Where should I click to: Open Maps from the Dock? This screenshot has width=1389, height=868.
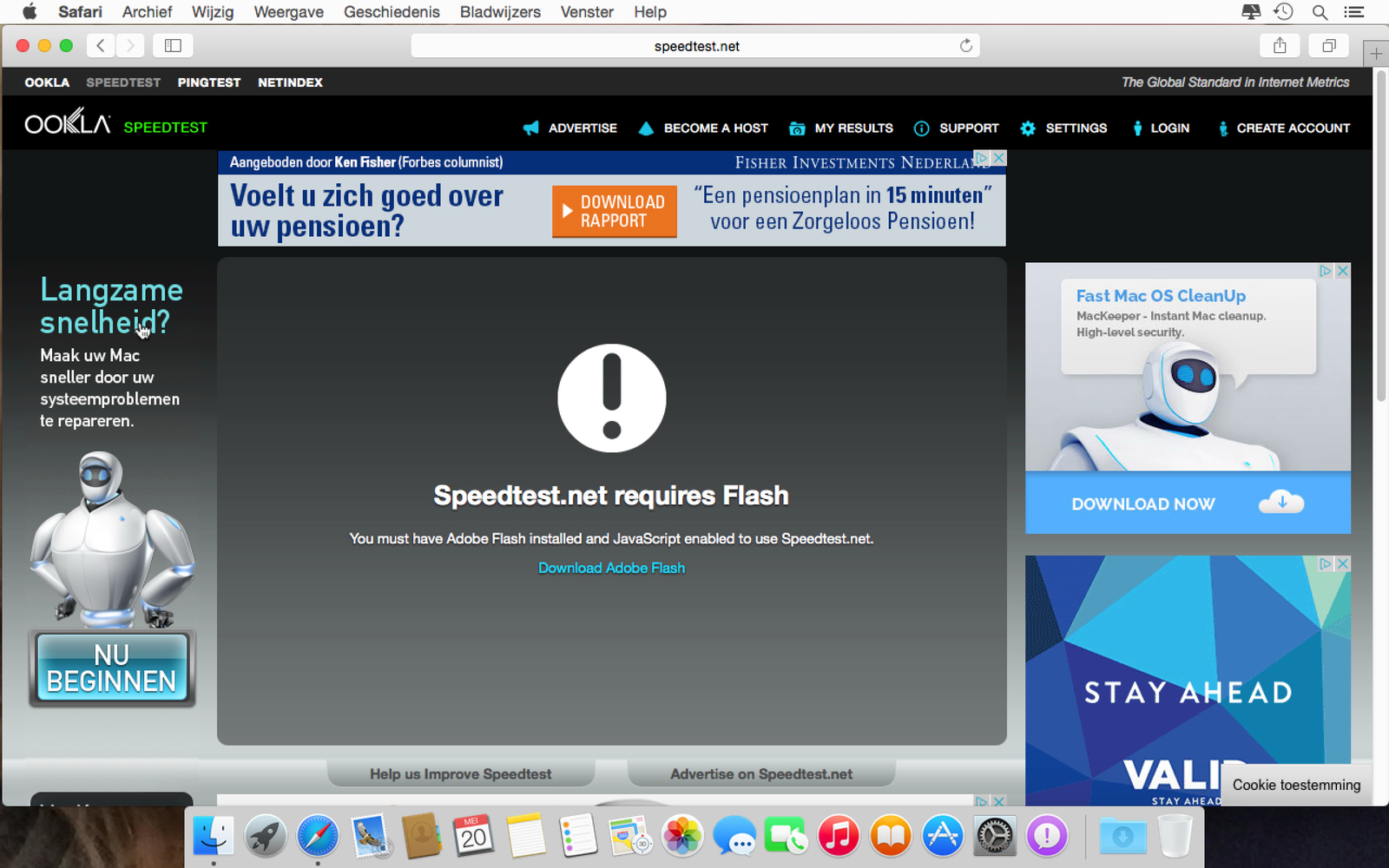(x=630, y=836)
